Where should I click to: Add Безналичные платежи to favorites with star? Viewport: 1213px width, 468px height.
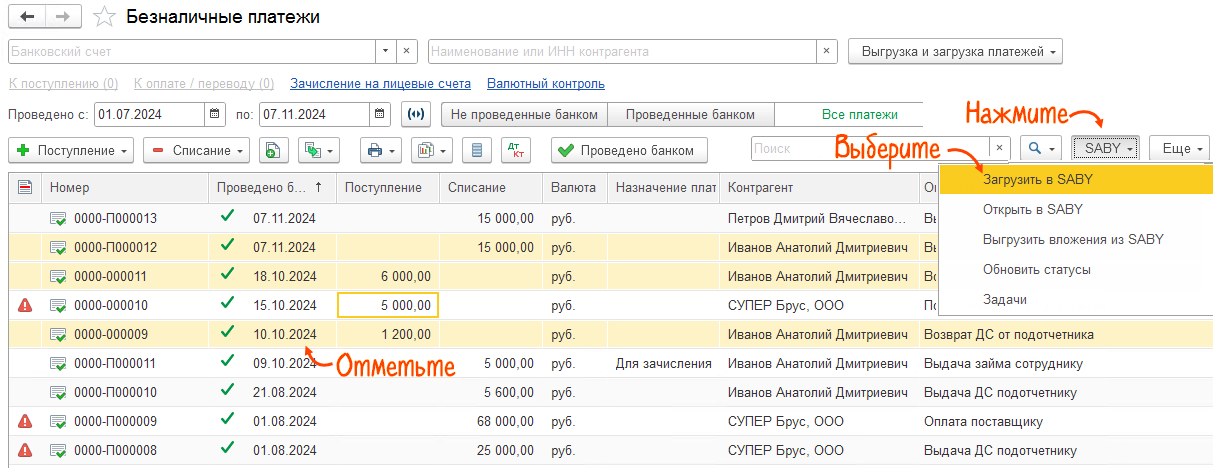point(103,17)
